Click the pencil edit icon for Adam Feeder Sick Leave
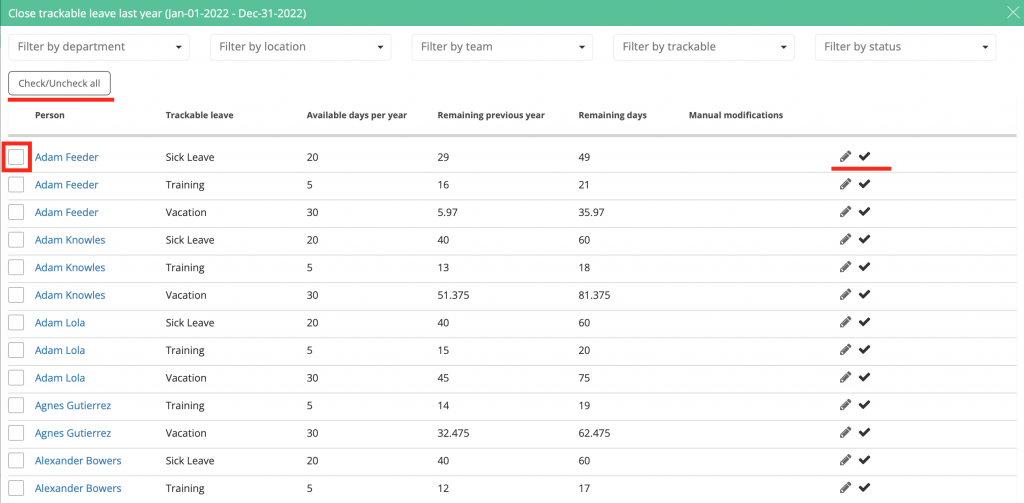This screenshot has height=503, width=1024. 846,156
